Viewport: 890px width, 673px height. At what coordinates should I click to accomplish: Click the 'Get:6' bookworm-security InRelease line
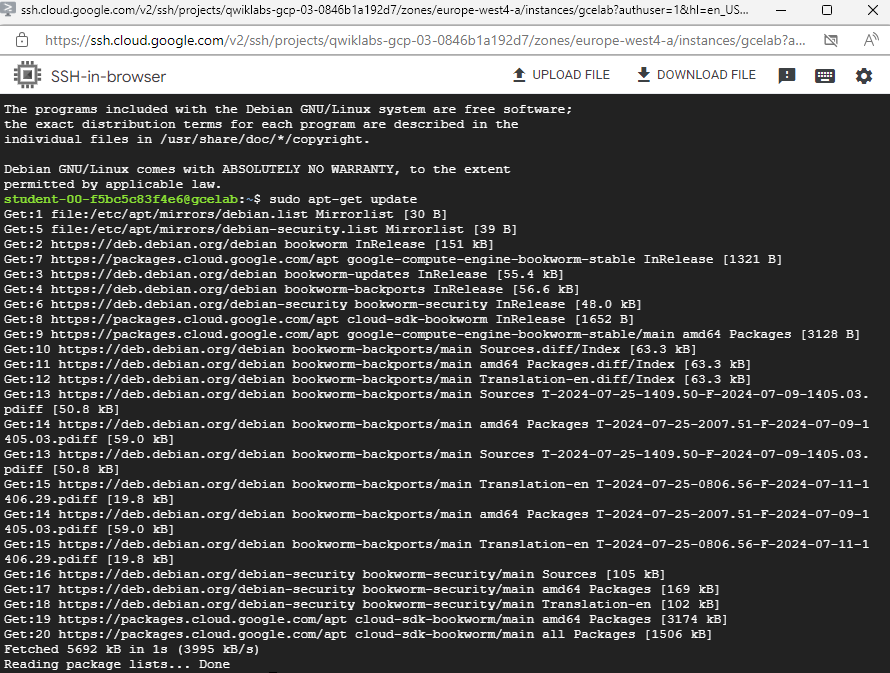[x=322, y=304]
